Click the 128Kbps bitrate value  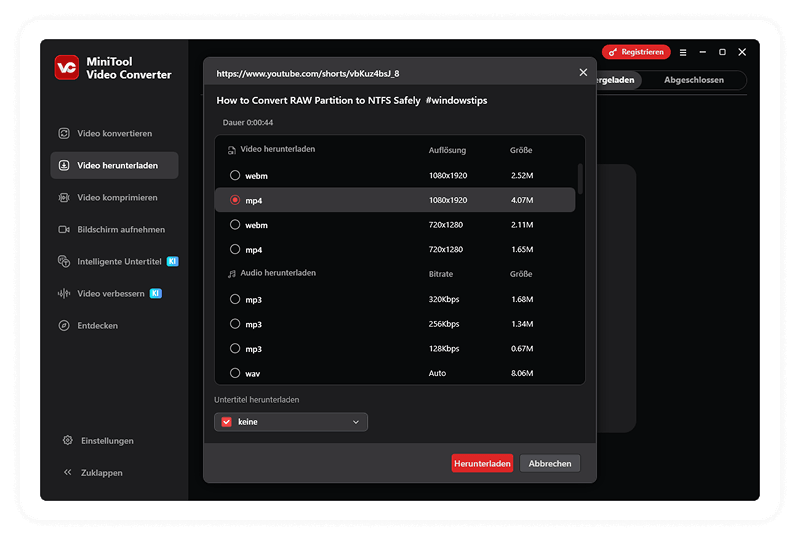pyautogui.click(x=444, y=349)
